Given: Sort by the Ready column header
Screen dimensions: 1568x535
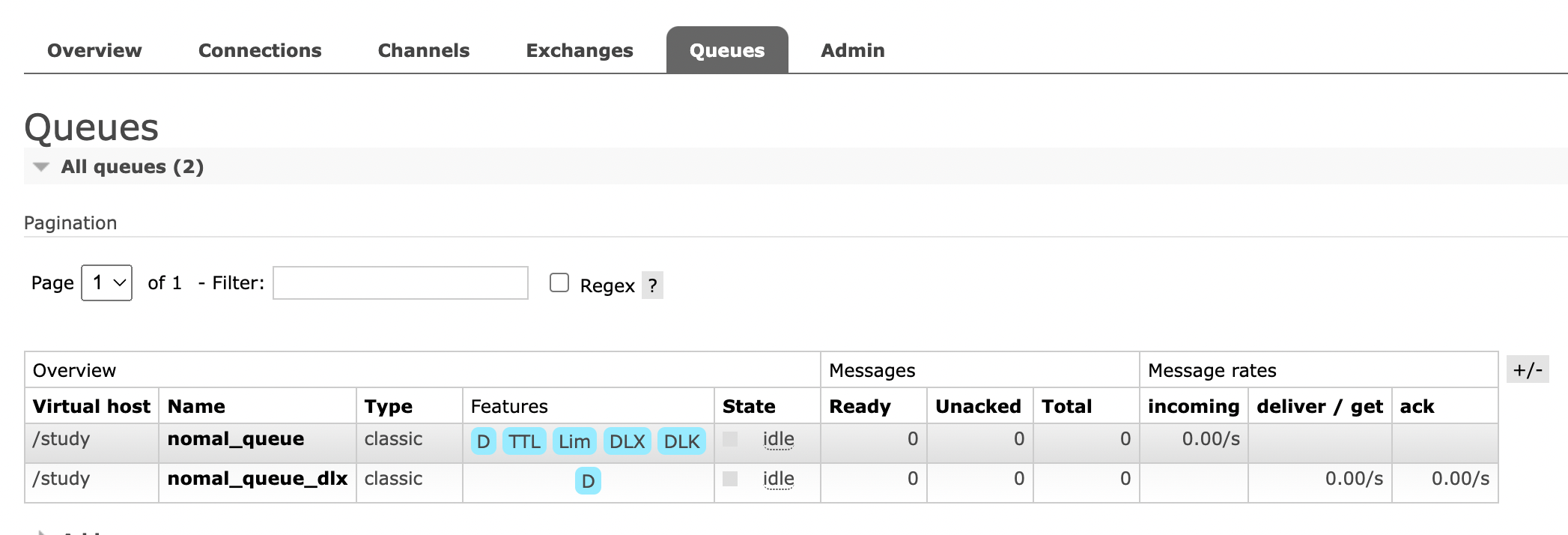Looking at the screenshot, I should pyautogui.click(x=860, y=406).
